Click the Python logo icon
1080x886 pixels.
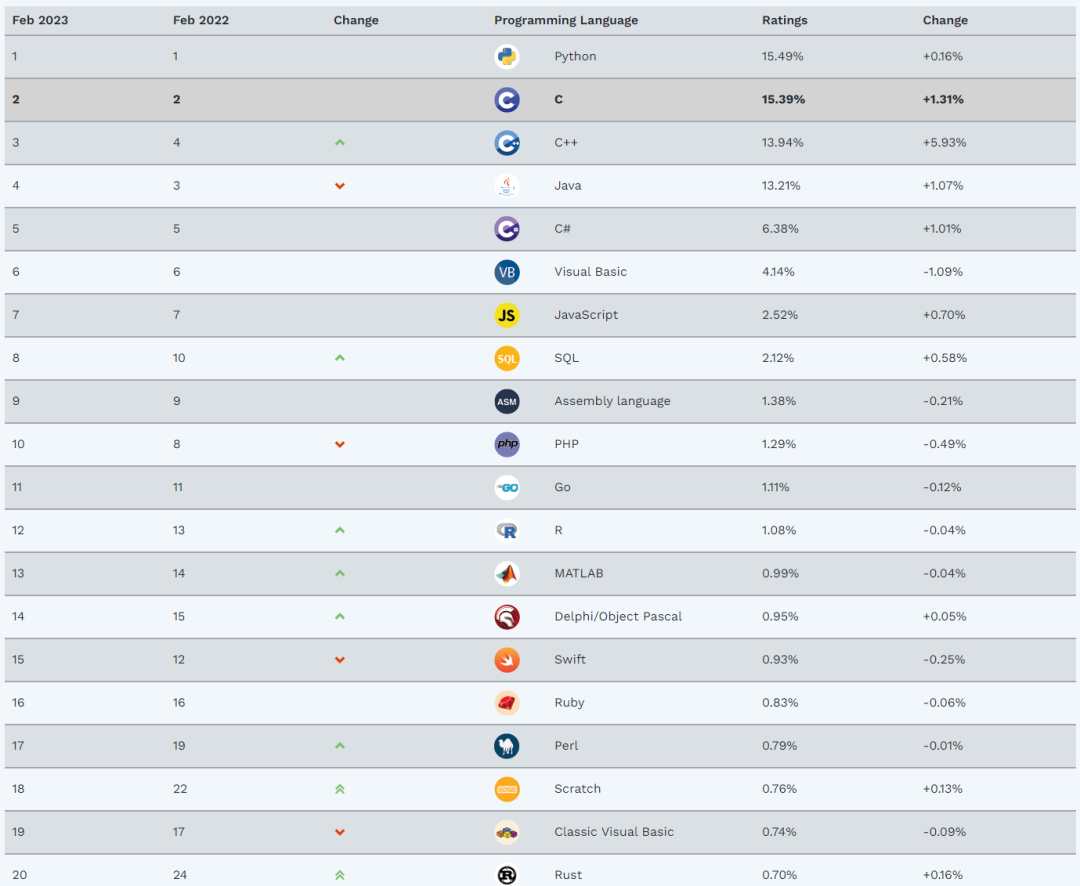coord(507,56)
